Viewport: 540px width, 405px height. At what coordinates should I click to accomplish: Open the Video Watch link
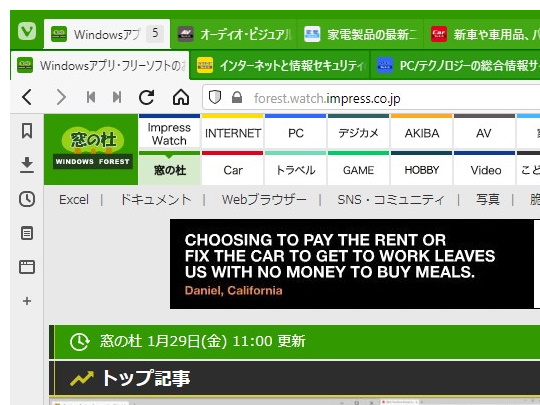pos(484,169)
